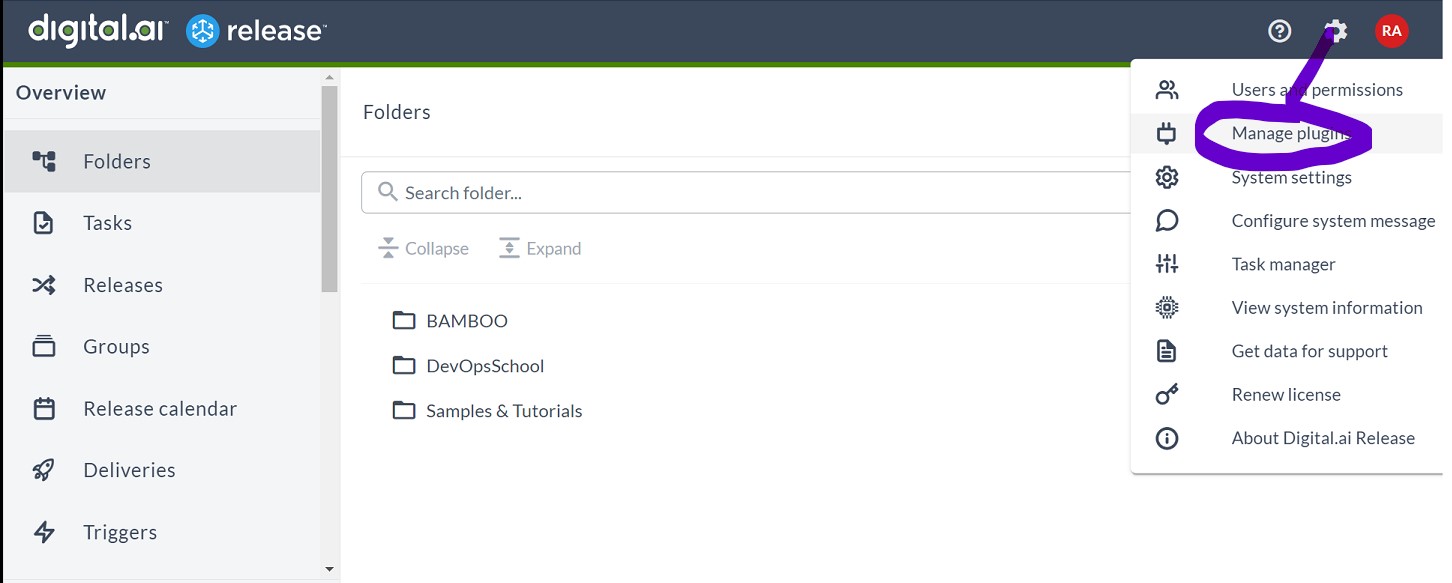Click the Release calendar icon

click(44, 408)
